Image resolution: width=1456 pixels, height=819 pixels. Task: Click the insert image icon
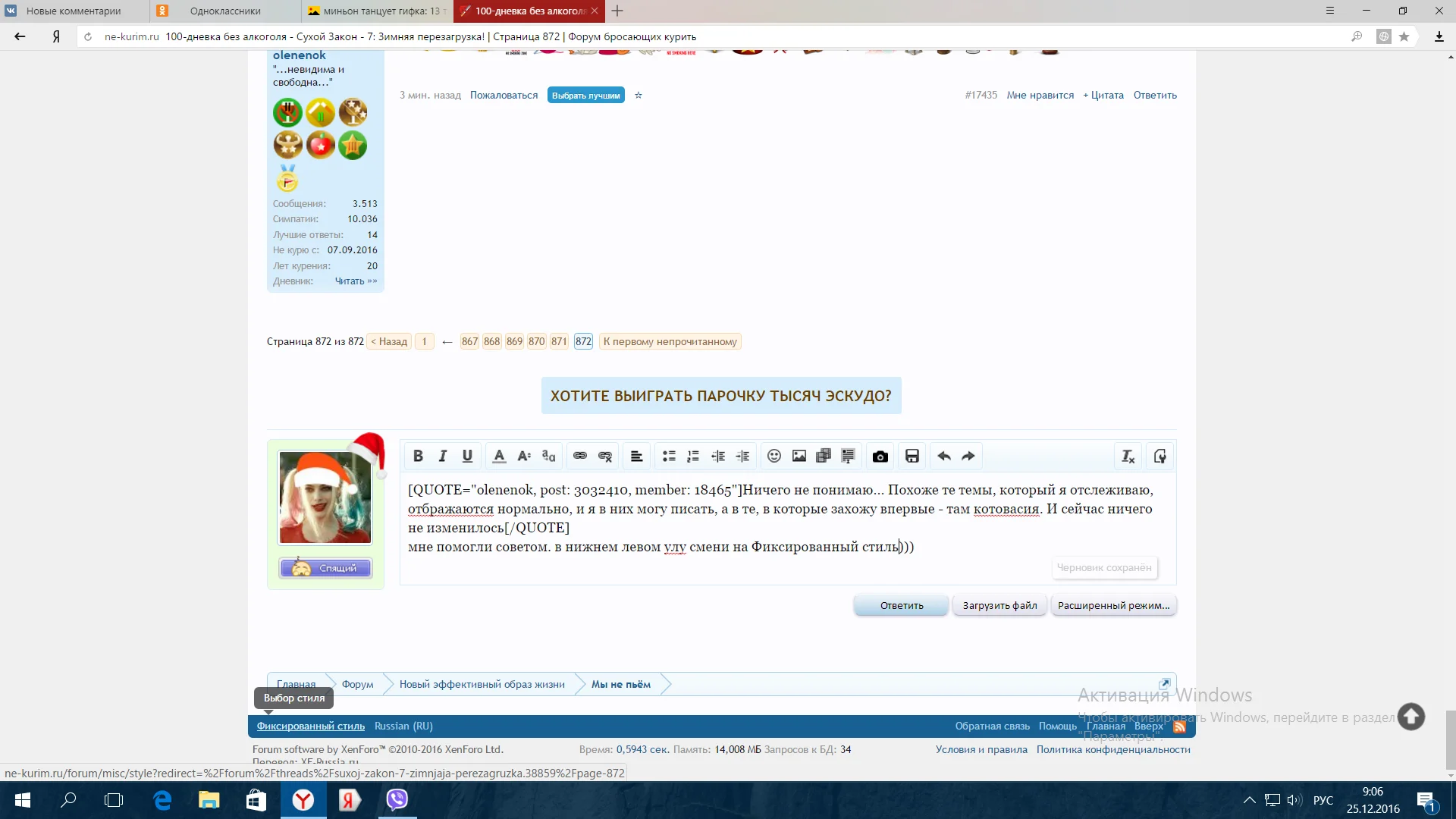coord(799,456)
